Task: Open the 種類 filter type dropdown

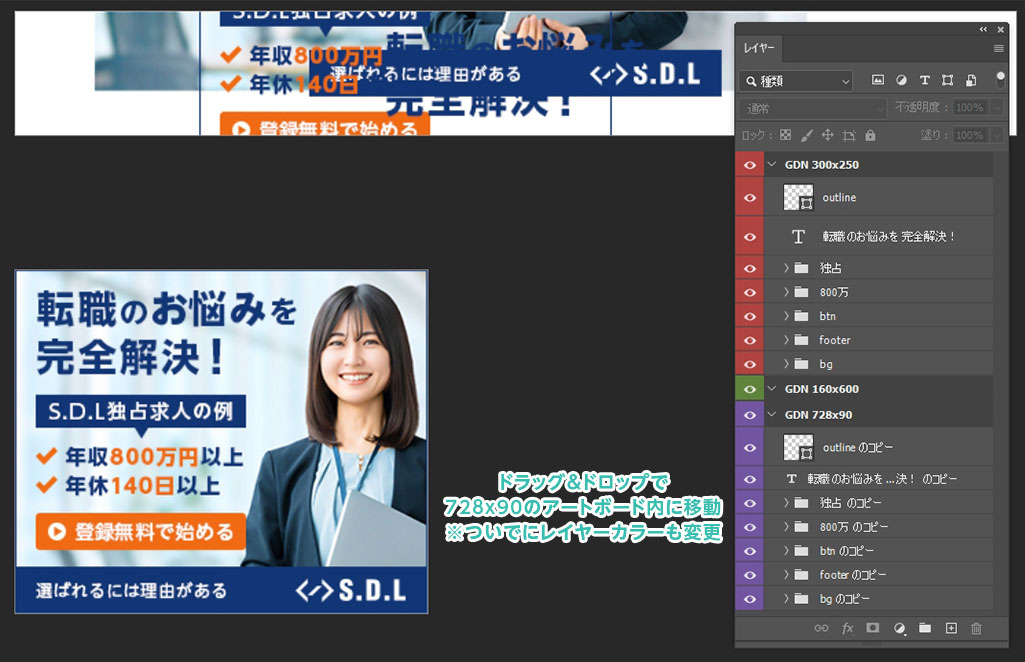Action: point(797,80)
